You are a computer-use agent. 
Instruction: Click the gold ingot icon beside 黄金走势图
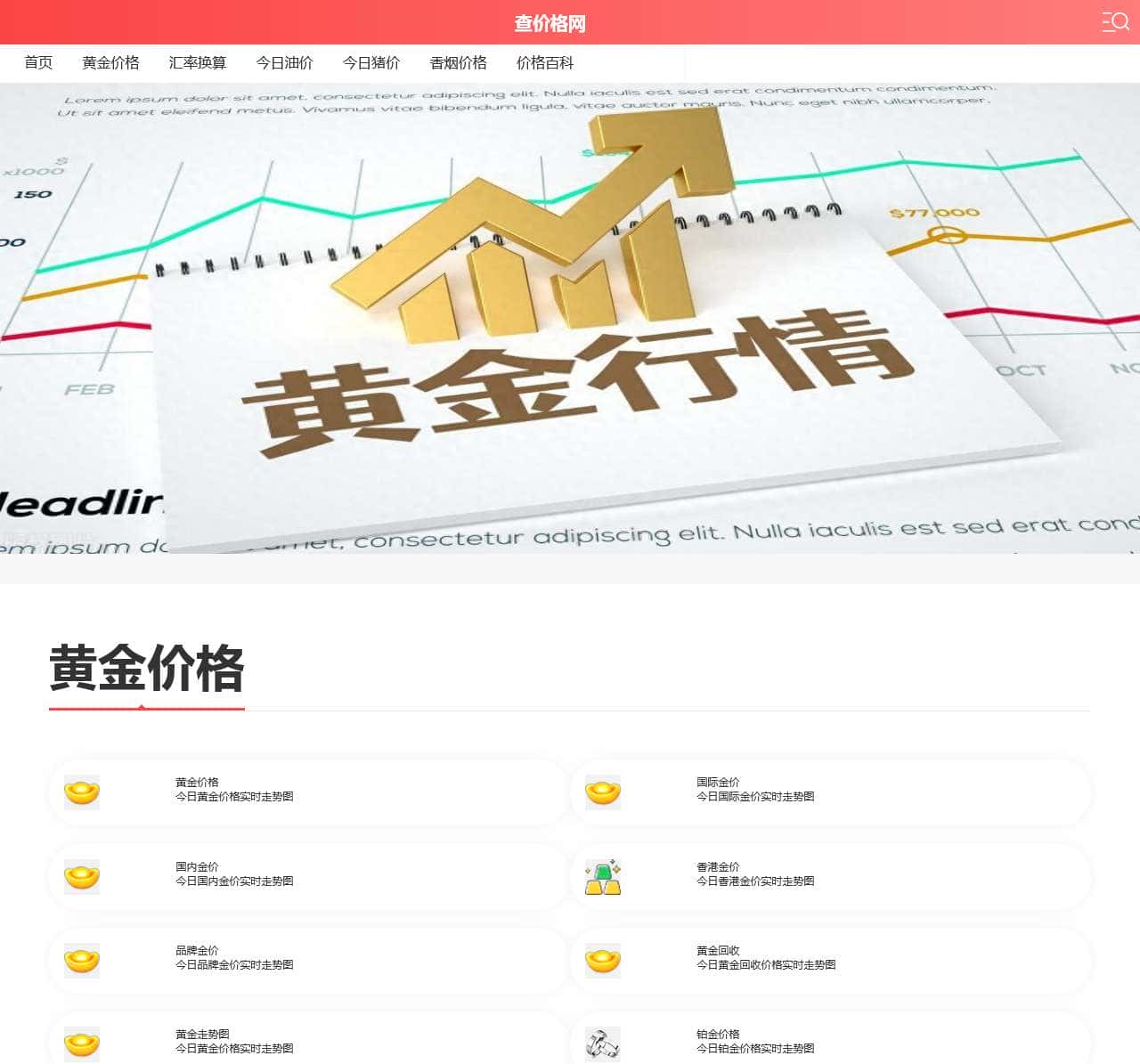pyautogui.click(x=81, y=1044)
